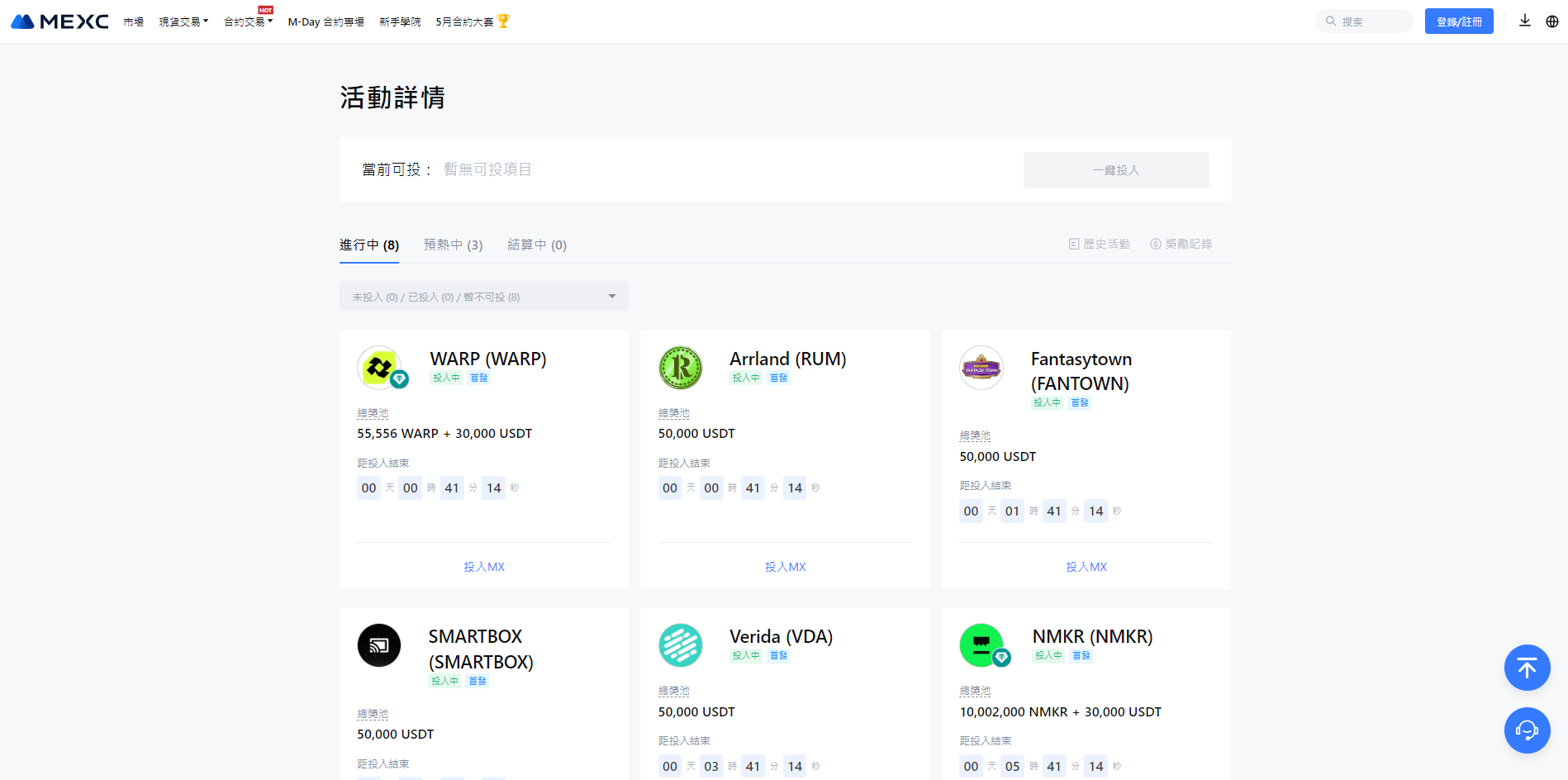Click the diamond badge on the WARP logo
This screenshot has width=1568, height=780.
400,379
